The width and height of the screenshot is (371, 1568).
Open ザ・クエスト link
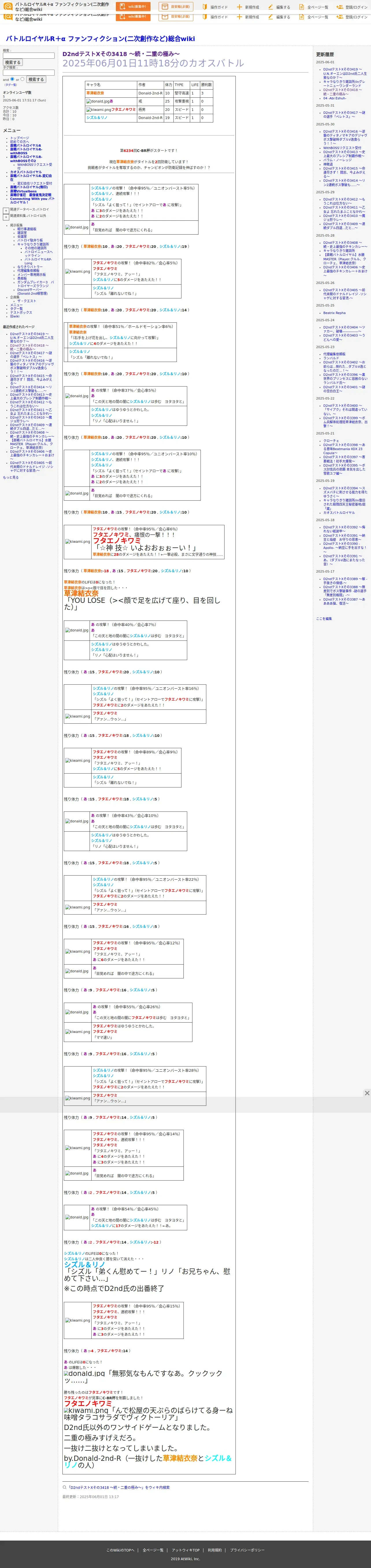26,301
